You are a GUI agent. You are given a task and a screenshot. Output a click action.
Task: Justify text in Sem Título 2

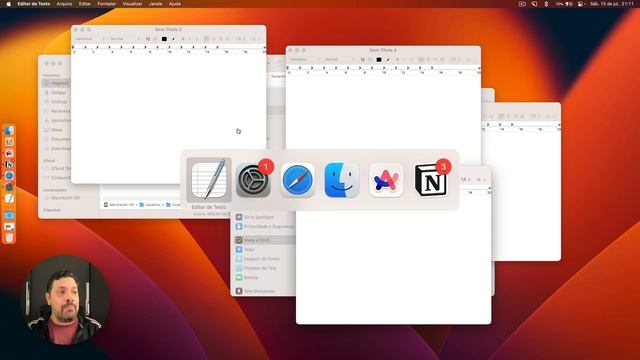tap(228, 39)
